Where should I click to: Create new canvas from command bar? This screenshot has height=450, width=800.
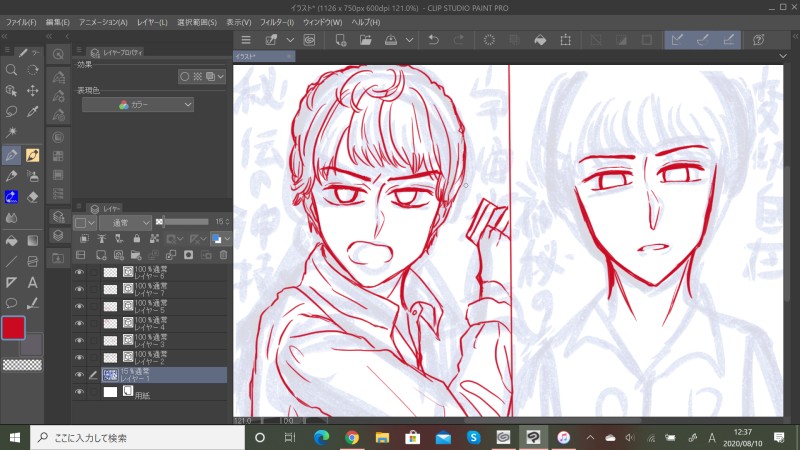point(340,40)
